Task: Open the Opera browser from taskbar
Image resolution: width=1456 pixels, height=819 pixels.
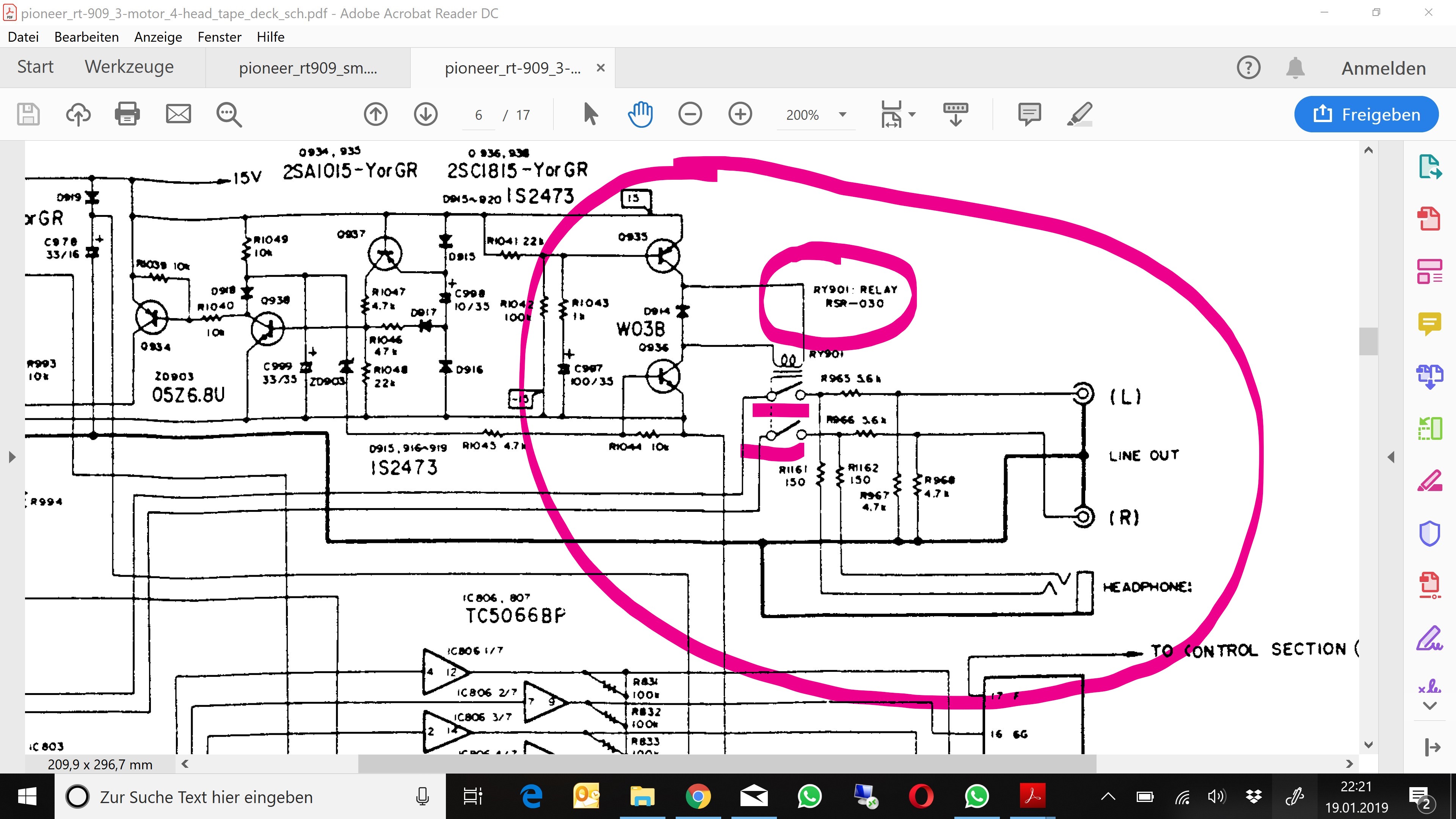Action: pyautogui.click(x=921, y=797)
